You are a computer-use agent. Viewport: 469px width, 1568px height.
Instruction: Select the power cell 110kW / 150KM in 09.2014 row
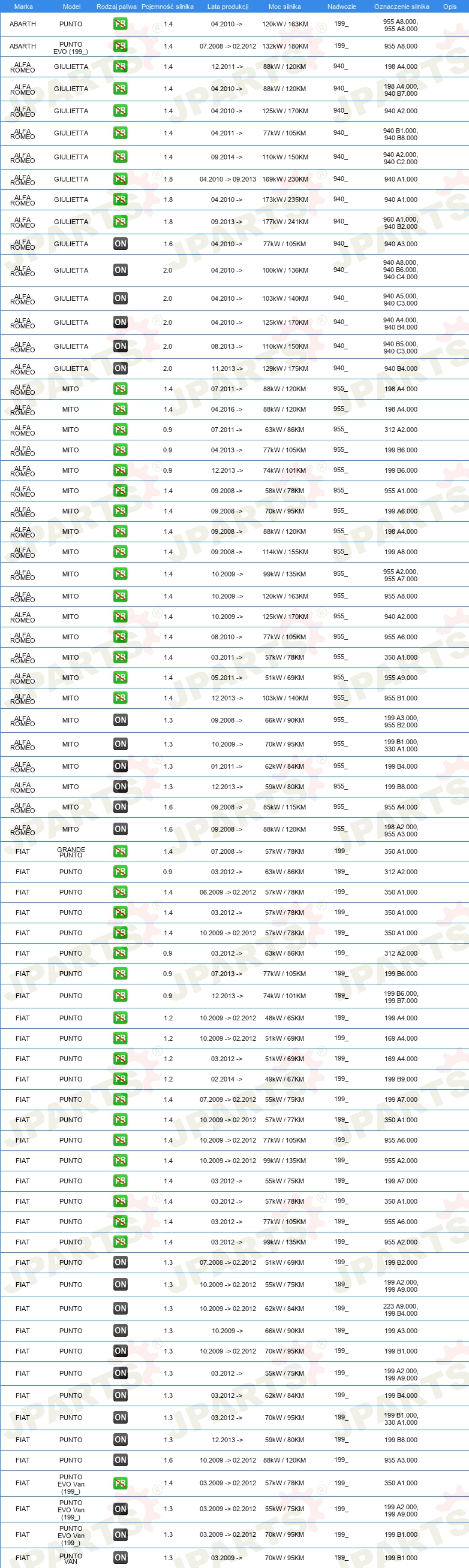tap(285, 157)
